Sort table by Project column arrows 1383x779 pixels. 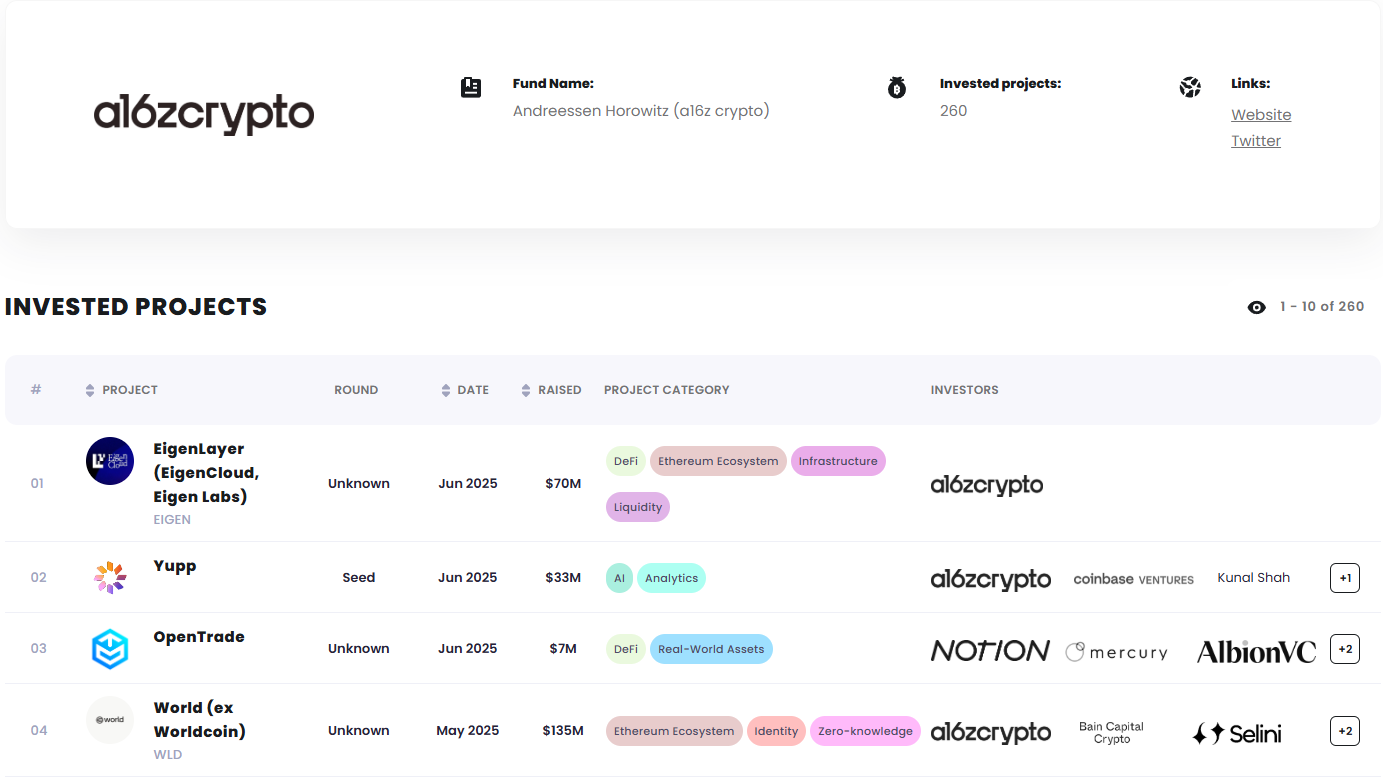tap(90, 390)
